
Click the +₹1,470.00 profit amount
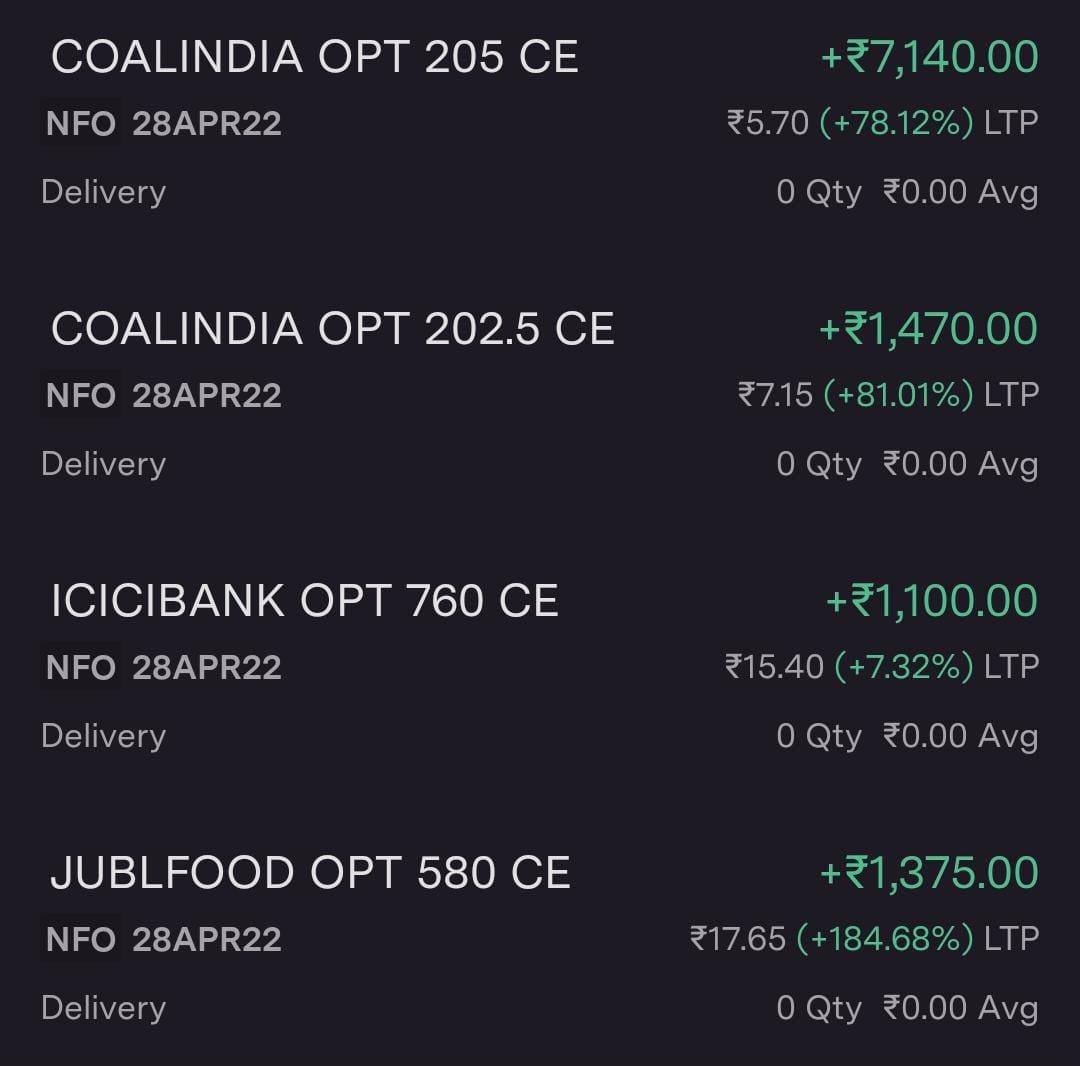(x=928, y=329)
